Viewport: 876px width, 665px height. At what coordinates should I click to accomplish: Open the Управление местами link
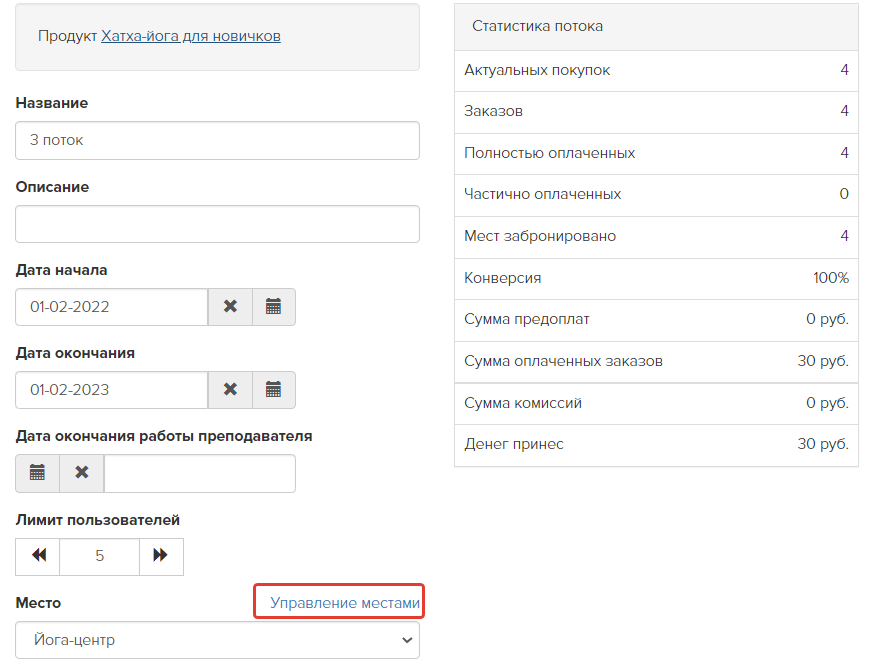(x=345, y=603)
